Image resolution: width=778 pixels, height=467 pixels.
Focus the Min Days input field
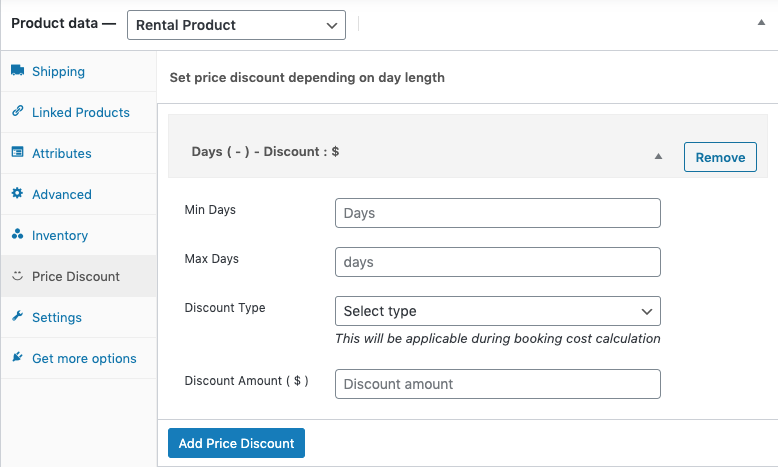pyautogui.click(x=497, y=213)
